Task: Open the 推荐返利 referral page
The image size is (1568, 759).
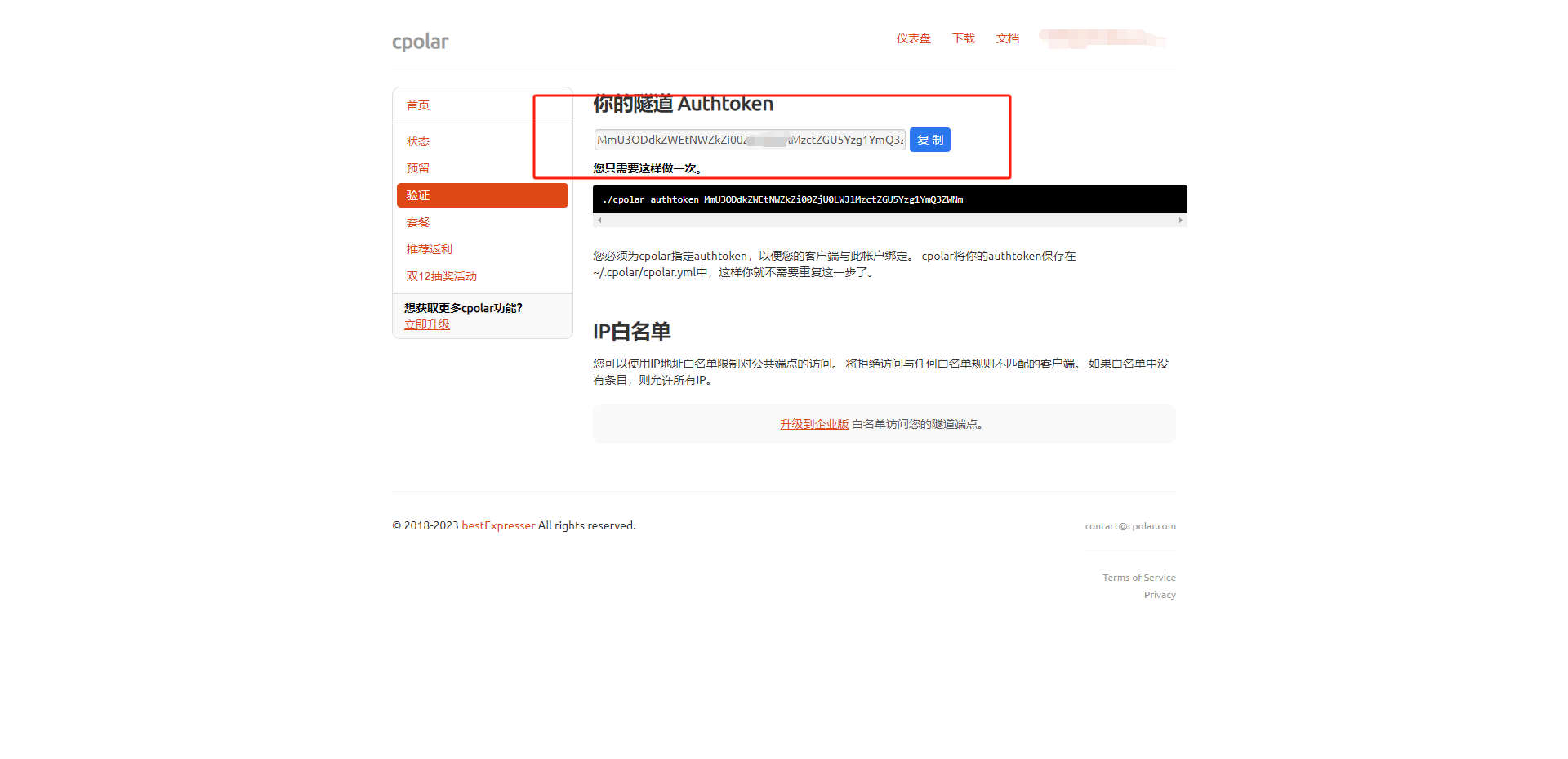Action: [x=429, y=248]
